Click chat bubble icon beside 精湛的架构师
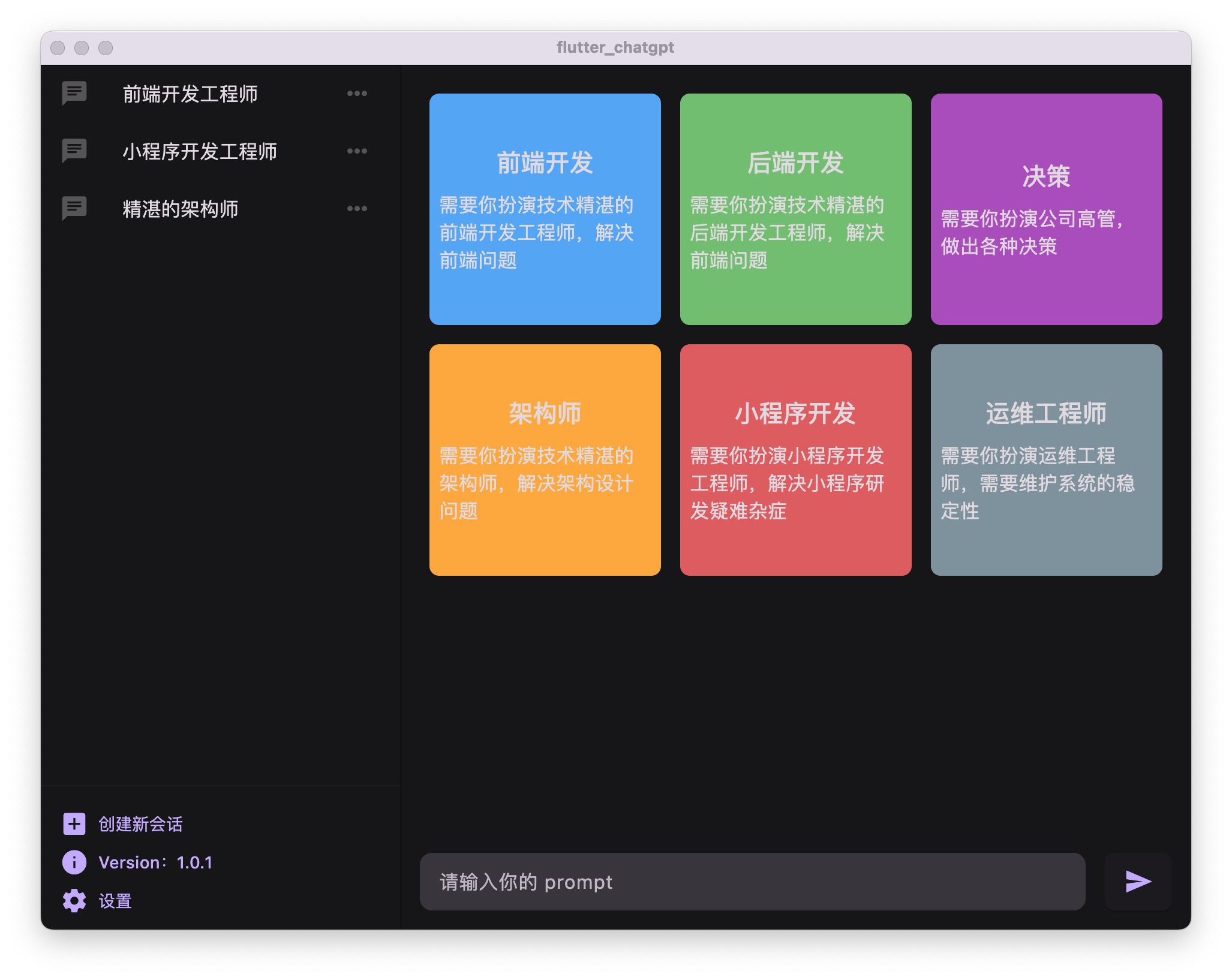The height and width of the screenshot is (980, 1232). (74, 208)
